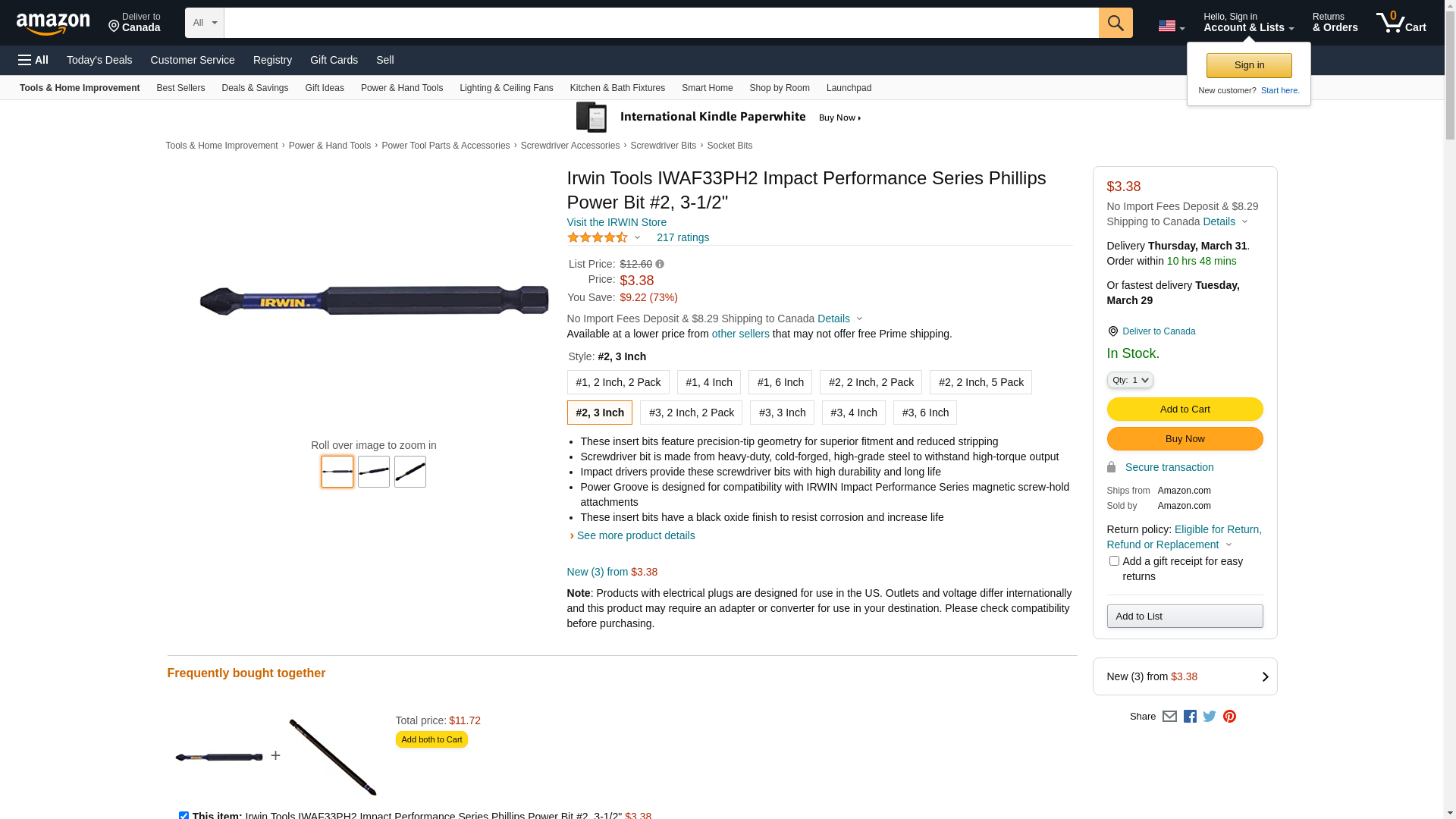Share via email envelope icon

tap(1169, 717)
